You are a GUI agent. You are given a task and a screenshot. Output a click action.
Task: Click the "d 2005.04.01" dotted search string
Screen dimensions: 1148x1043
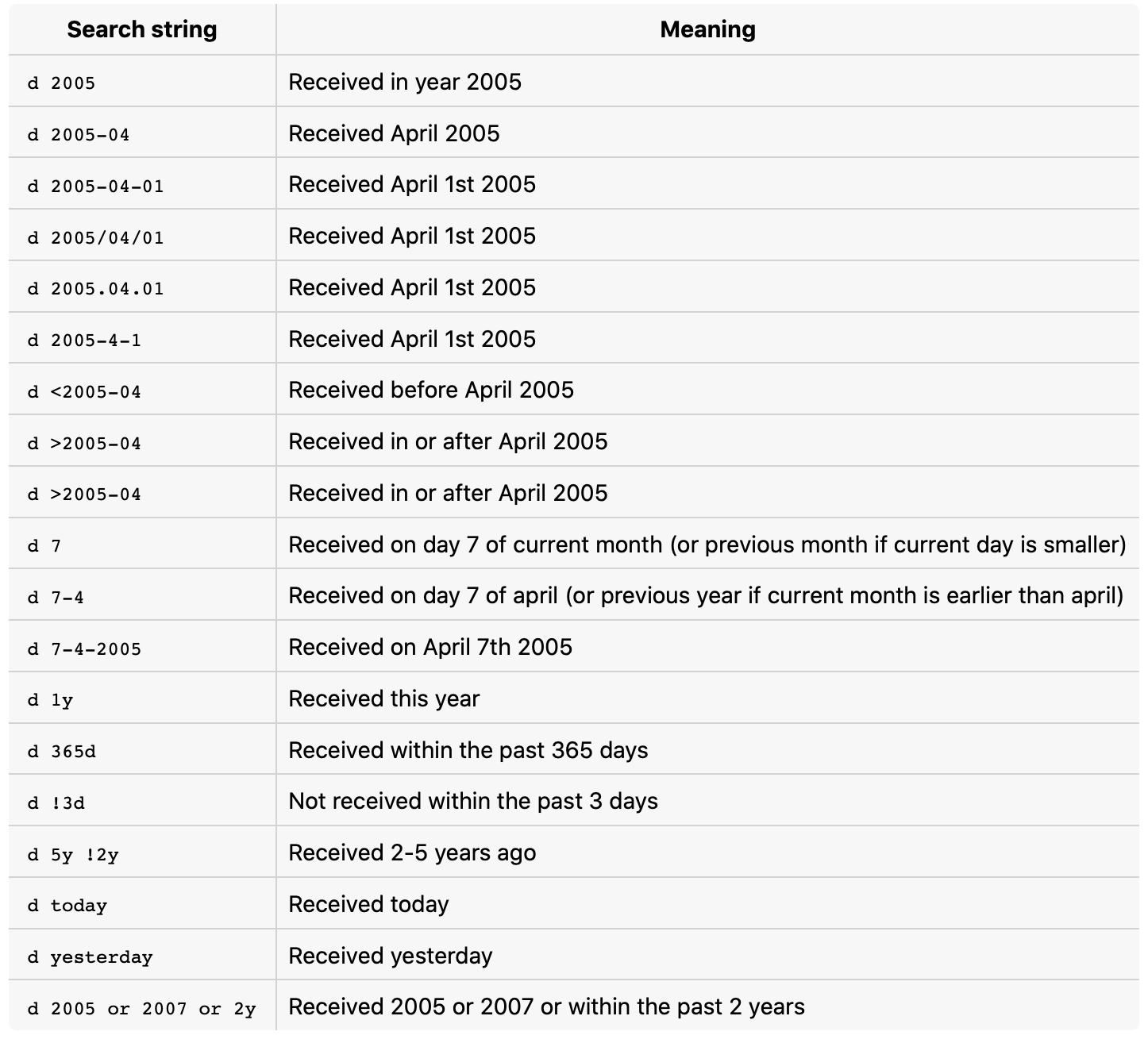(95, 289)
